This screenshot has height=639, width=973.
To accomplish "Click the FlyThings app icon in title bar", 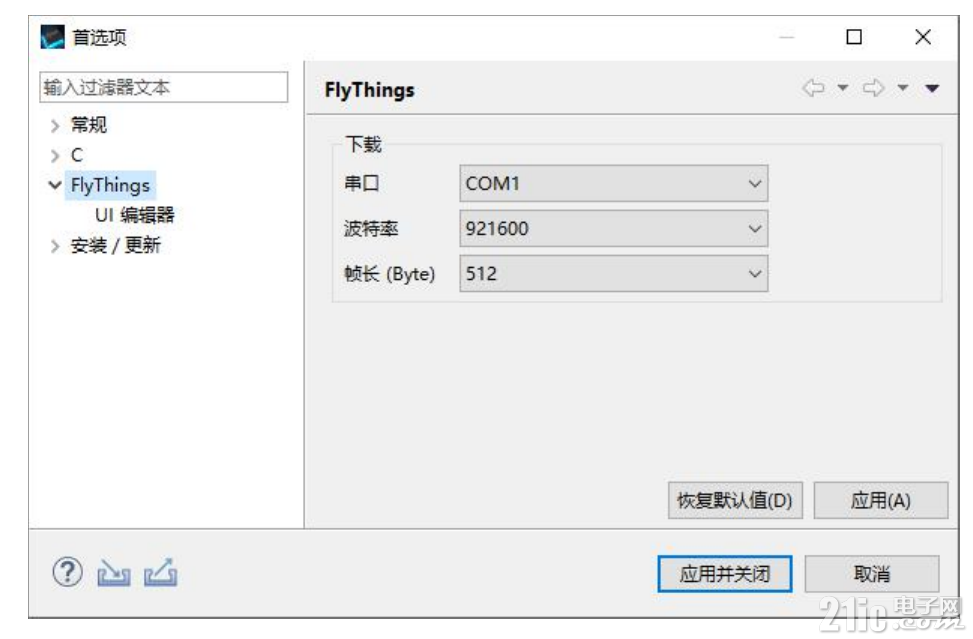I will coord(53,37).
